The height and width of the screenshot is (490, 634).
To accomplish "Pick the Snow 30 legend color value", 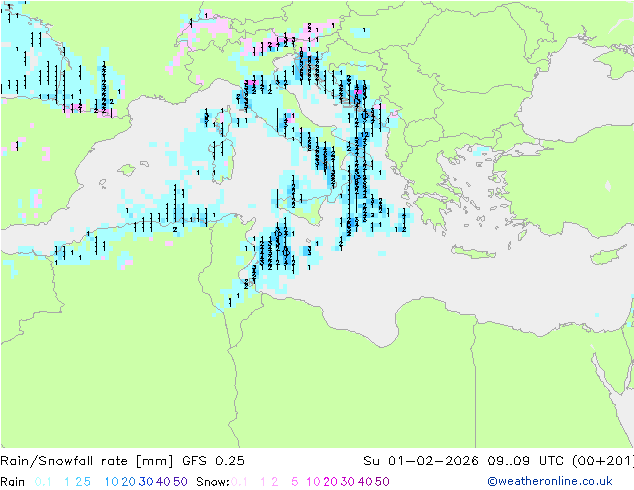I will pos(348,482).
